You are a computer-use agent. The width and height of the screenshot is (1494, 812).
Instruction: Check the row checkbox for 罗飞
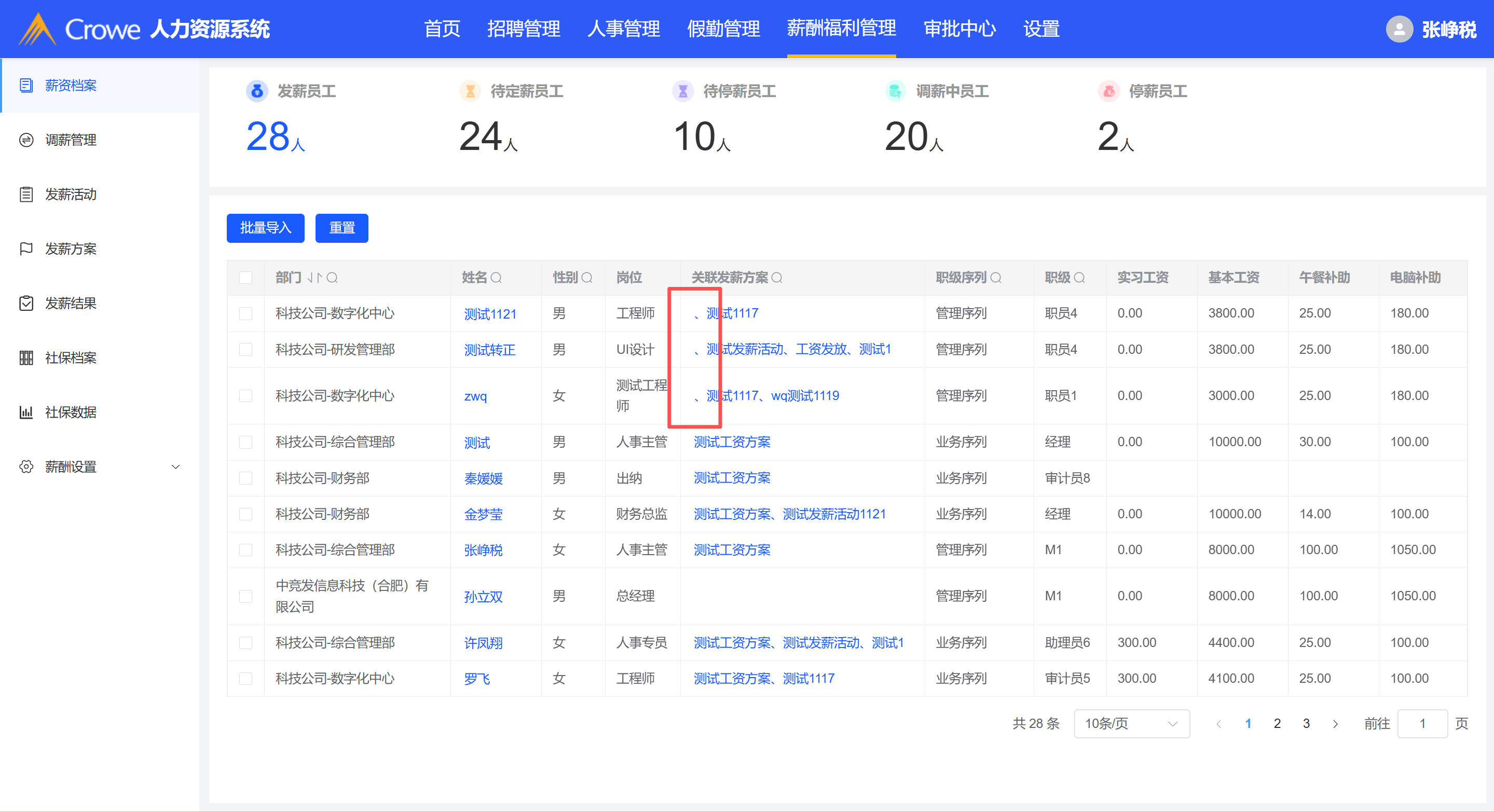[x=246, y=679]
